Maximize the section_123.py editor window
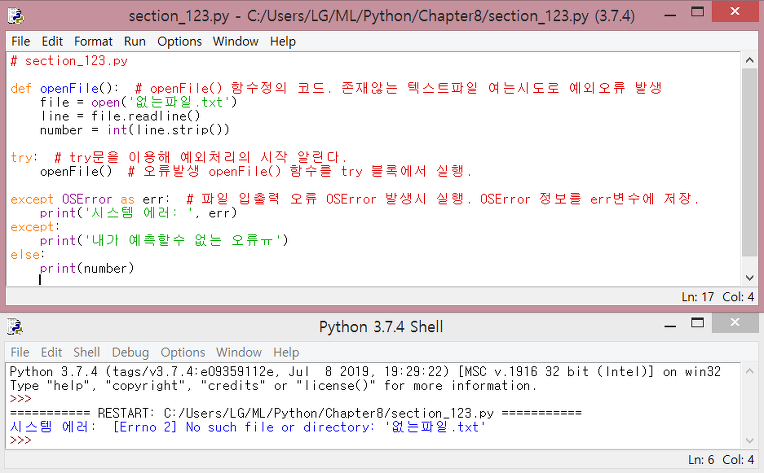Screen dimensions: 764x473 [697, 12]
